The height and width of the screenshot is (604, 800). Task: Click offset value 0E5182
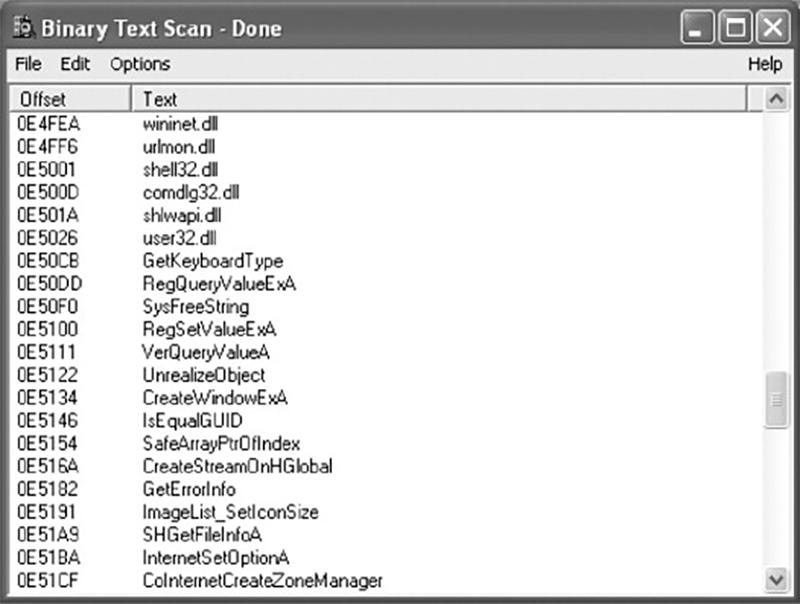point(47,489)
